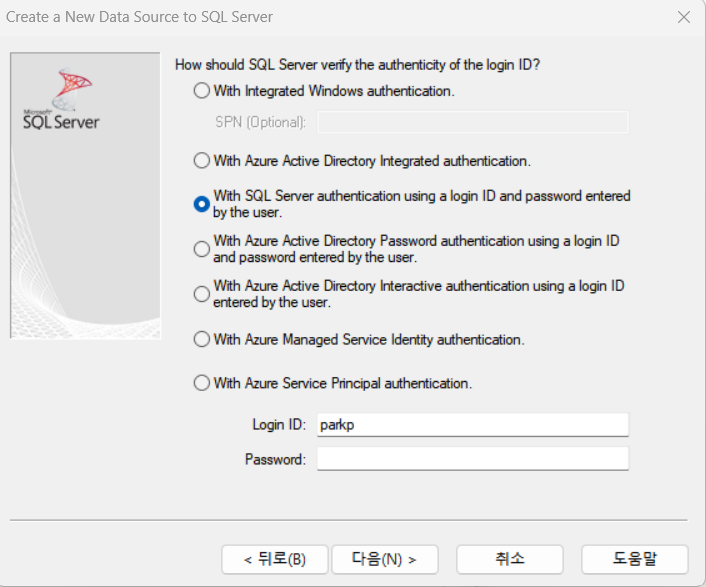
Task: Click the 'Password:' label
Action: [276, 459]
